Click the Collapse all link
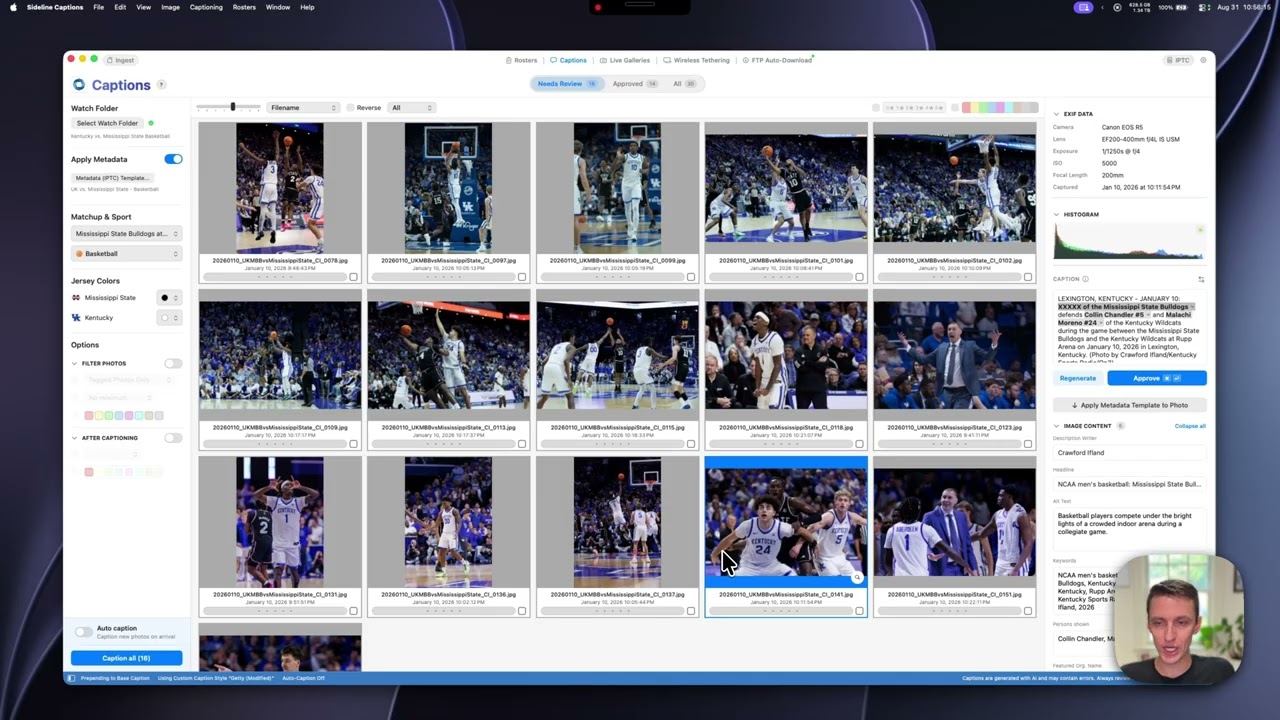The height and width of the screenshot is (720, 1280). 1190,426
